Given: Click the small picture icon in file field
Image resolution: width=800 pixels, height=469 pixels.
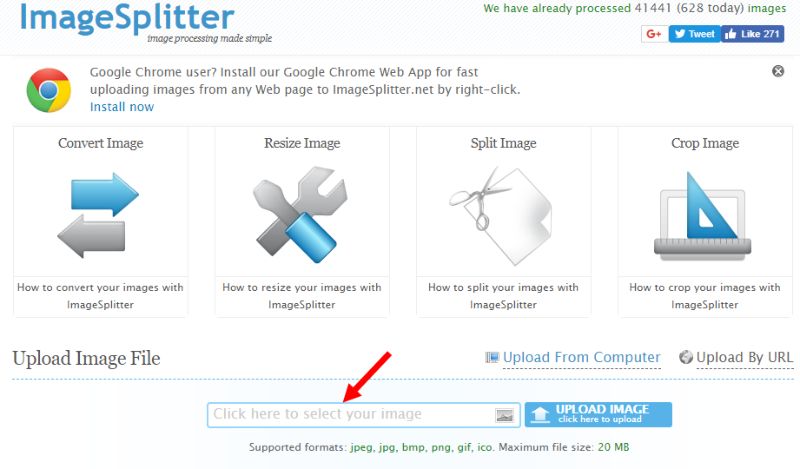Looking at the screenshot, I should pyautogui.click(x=504, y=415).
